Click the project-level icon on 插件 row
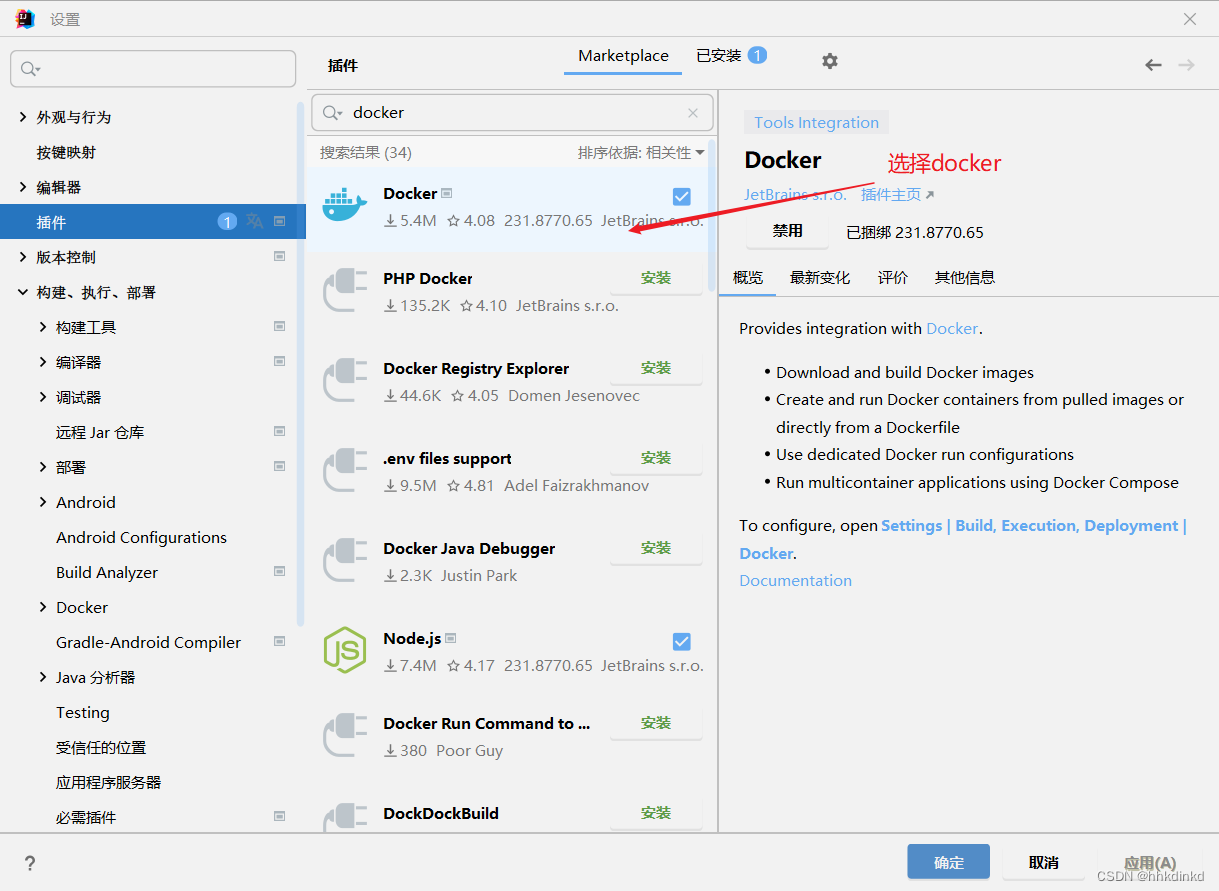 click(280, 221)
